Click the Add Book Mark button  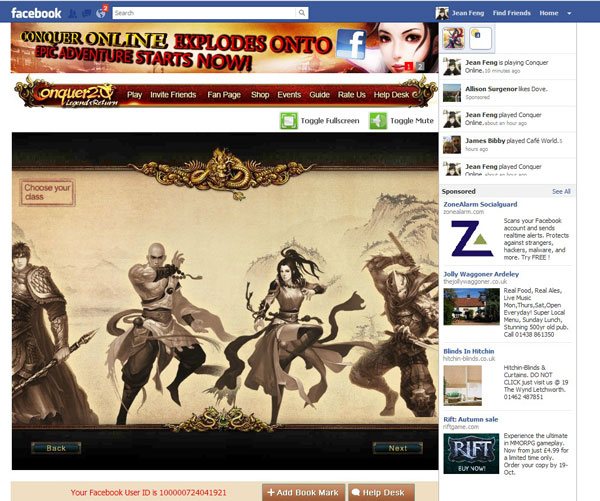coord(303,492)
